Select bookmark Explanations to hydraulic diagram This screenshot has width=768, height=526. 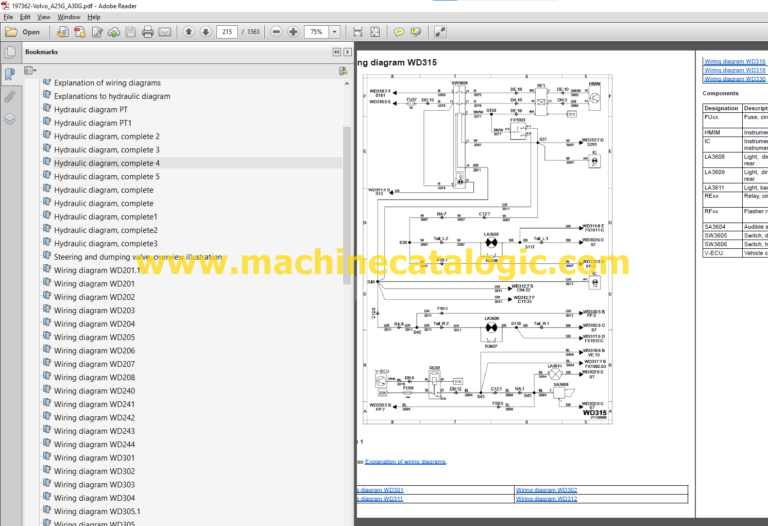(x=112, y=96)
